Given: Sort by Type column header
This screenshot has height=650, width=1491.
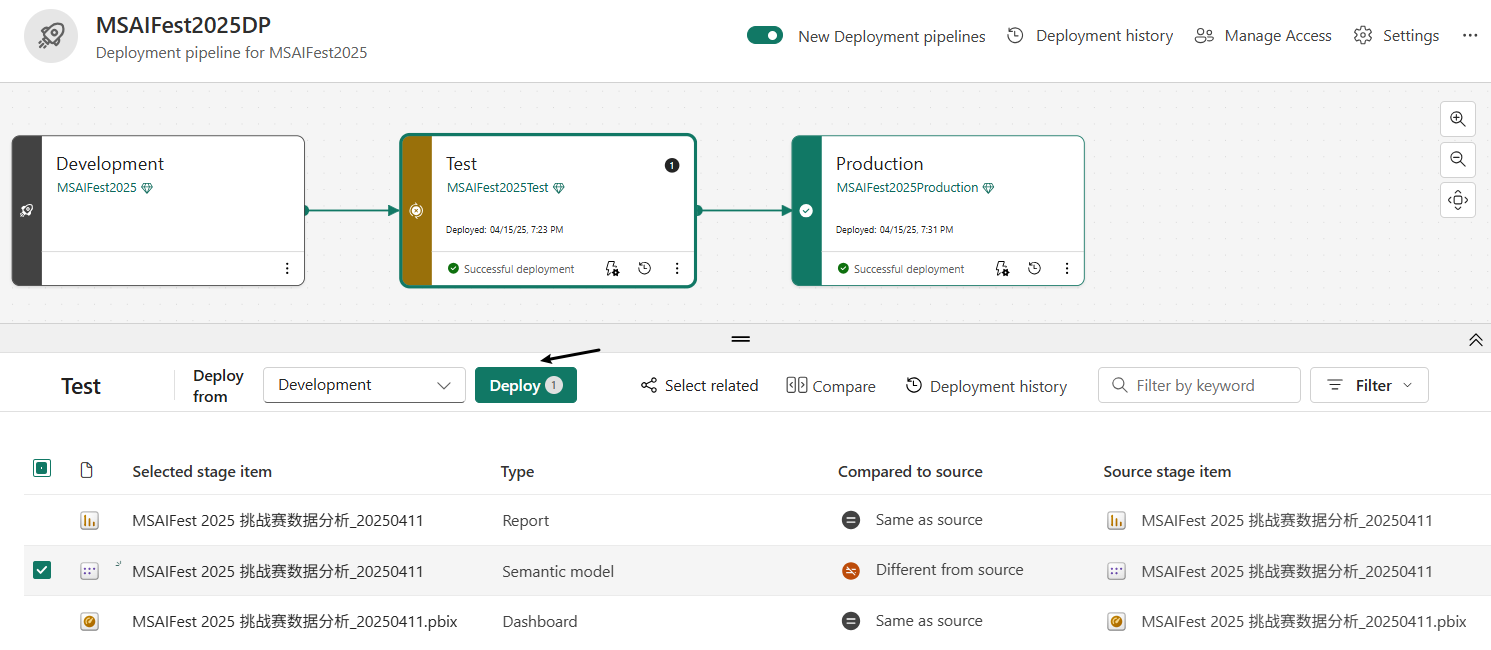Looking at the screenshot, I should click(517, 472).
